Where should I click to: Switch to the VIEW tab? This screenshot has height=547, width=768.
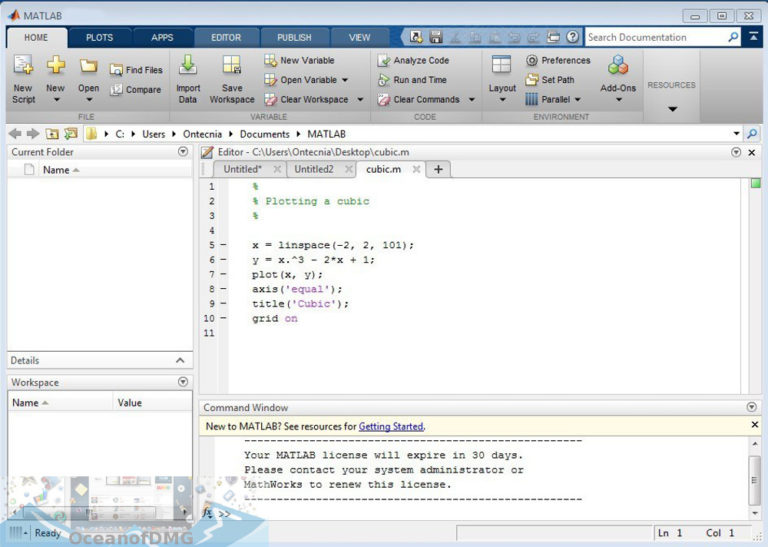pos(360,38)
